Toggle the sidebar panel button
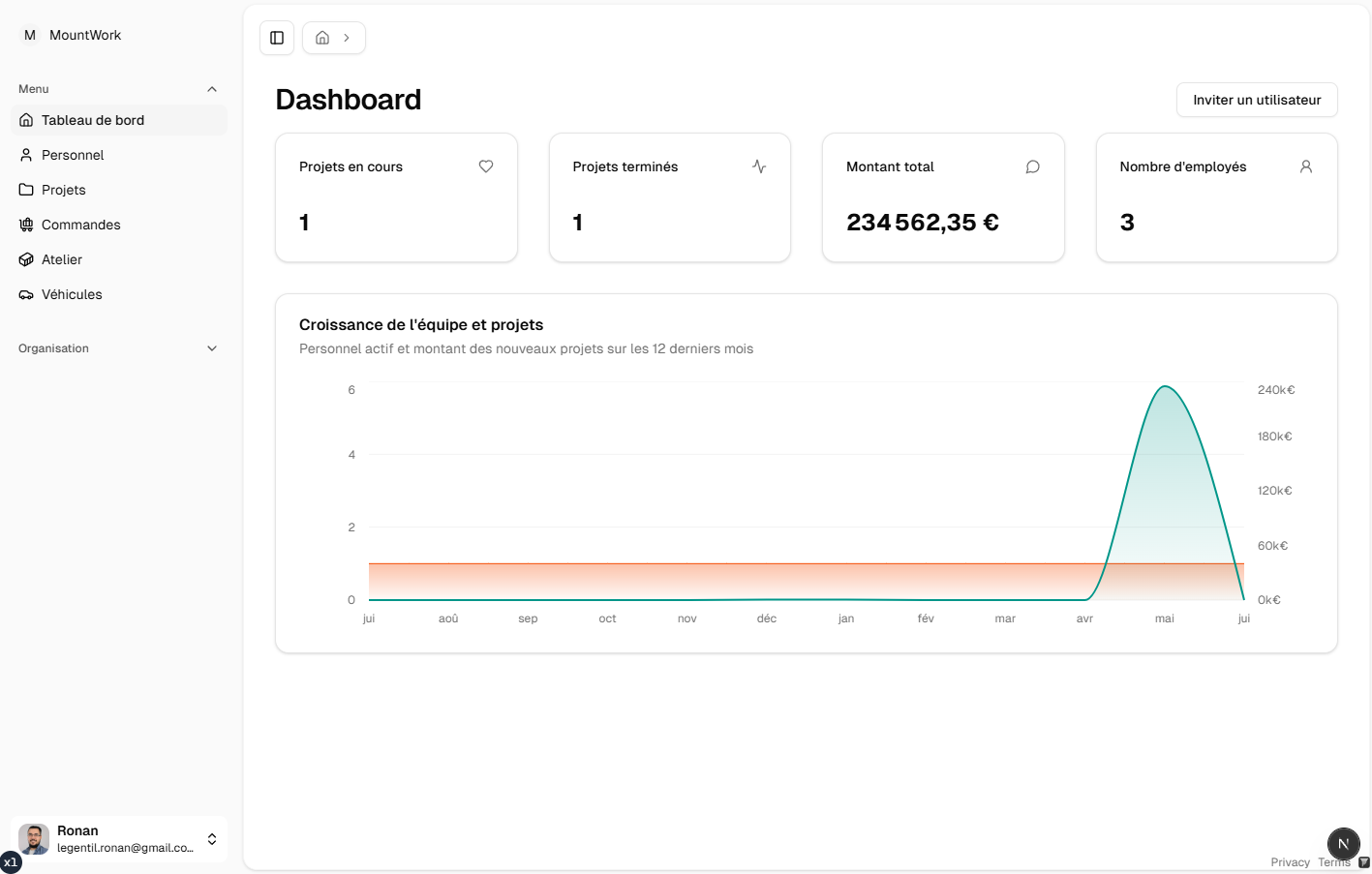 pyautogui.click(x=277, y=38)
